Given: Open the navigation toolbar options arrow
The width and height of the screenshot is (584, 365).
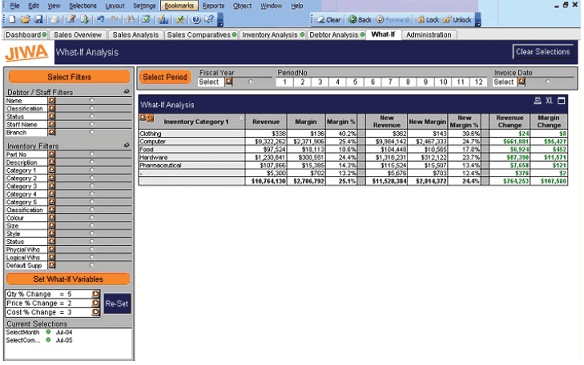Looking at the screenshot, I should 478,20.
